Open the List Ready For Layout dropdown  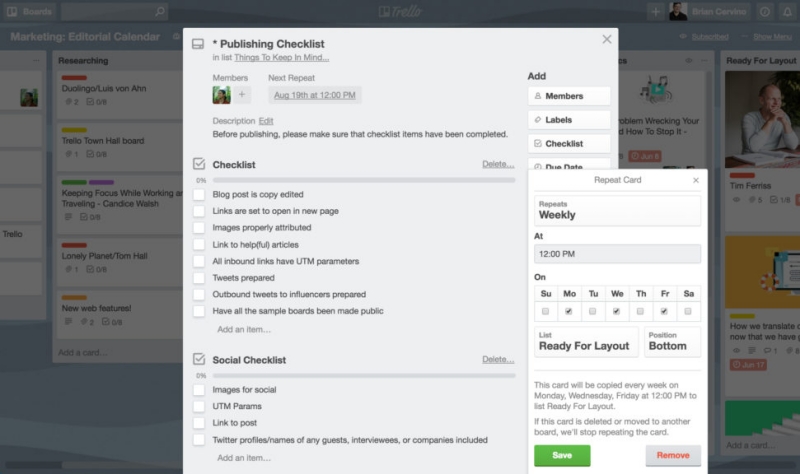[x=586, y=341]
